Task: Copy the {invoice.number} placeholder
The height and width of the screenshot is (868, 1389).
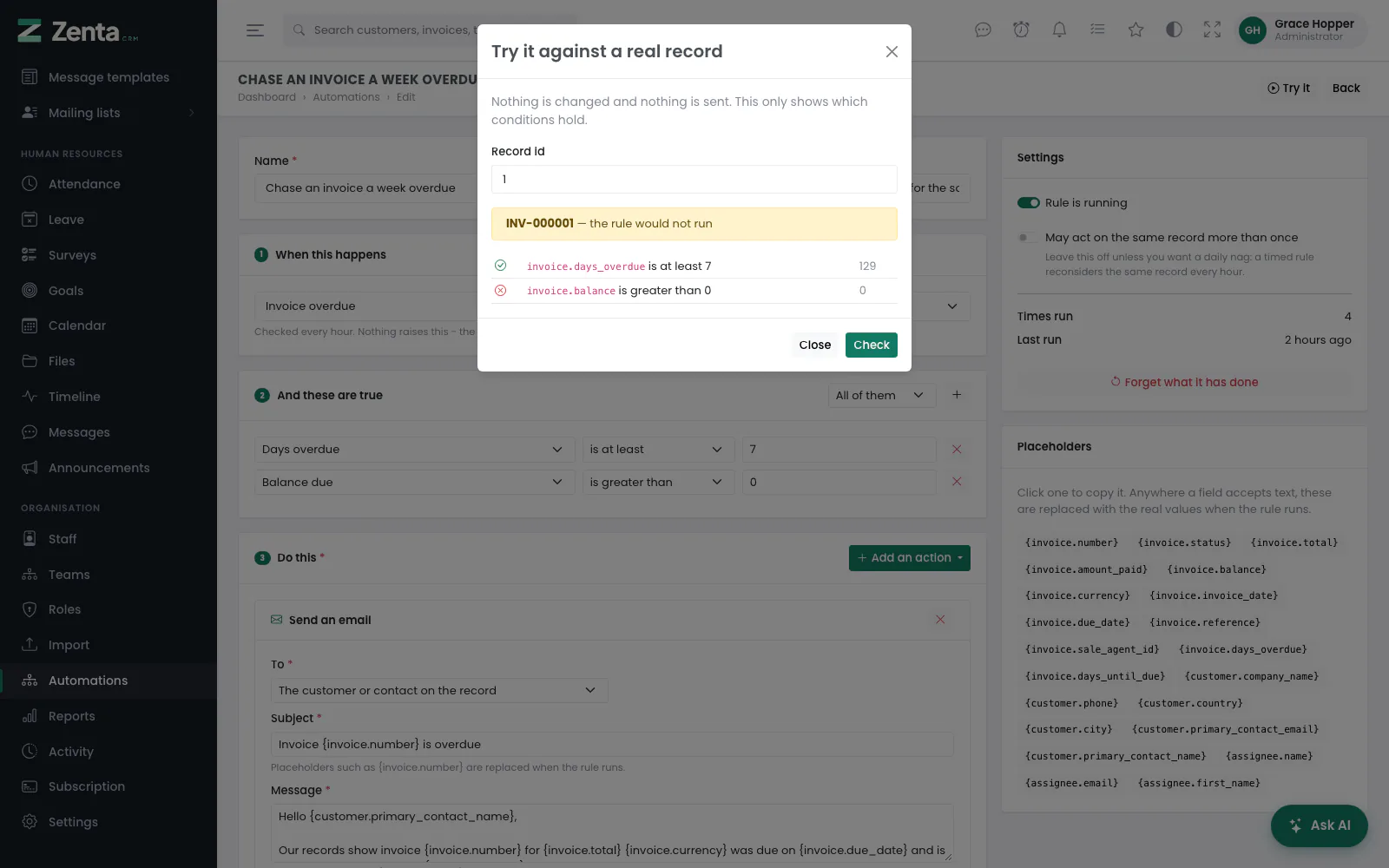Action: pos(1071,543)
